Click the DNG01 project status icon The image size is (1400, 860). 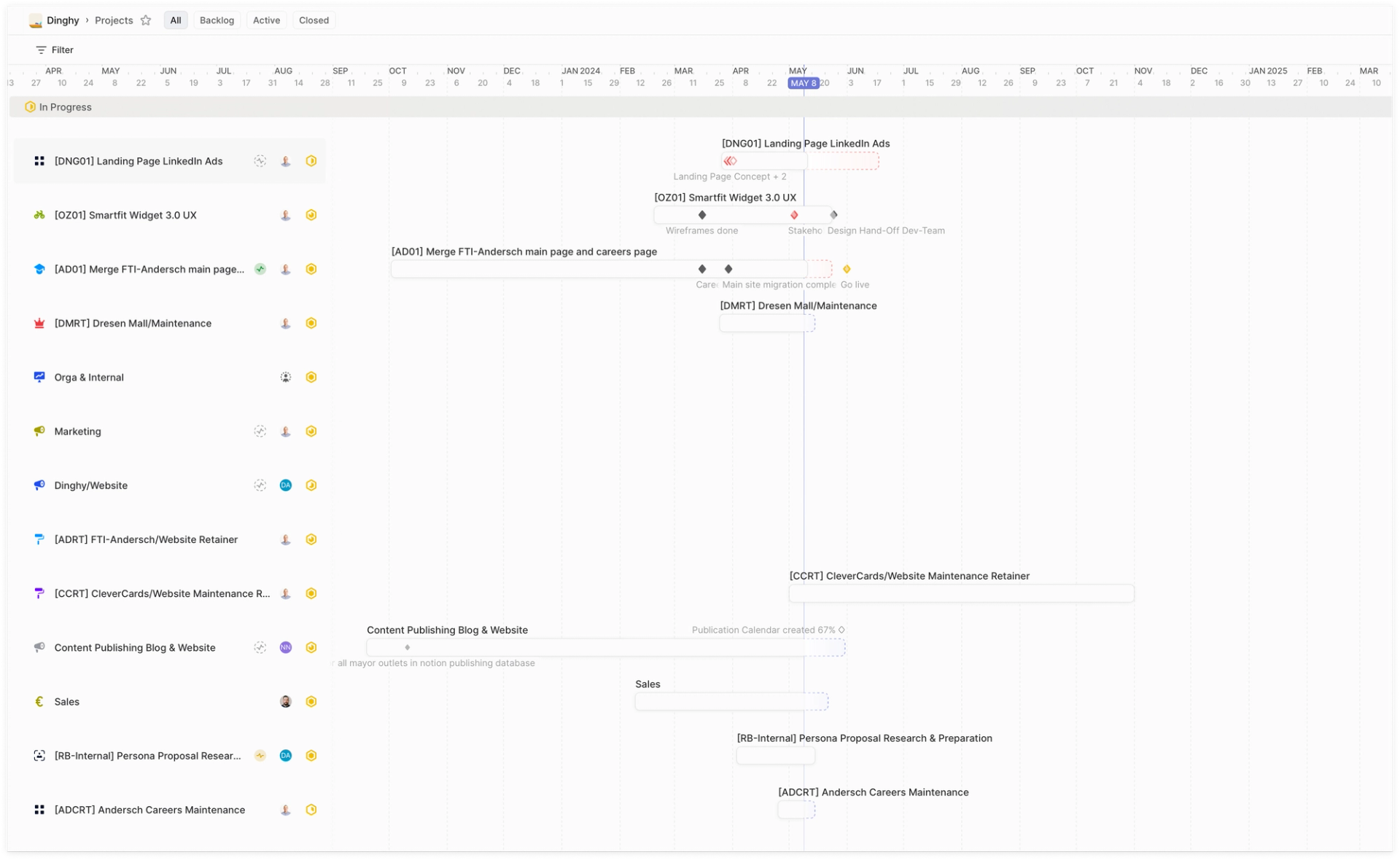click(x=311, y=161)
